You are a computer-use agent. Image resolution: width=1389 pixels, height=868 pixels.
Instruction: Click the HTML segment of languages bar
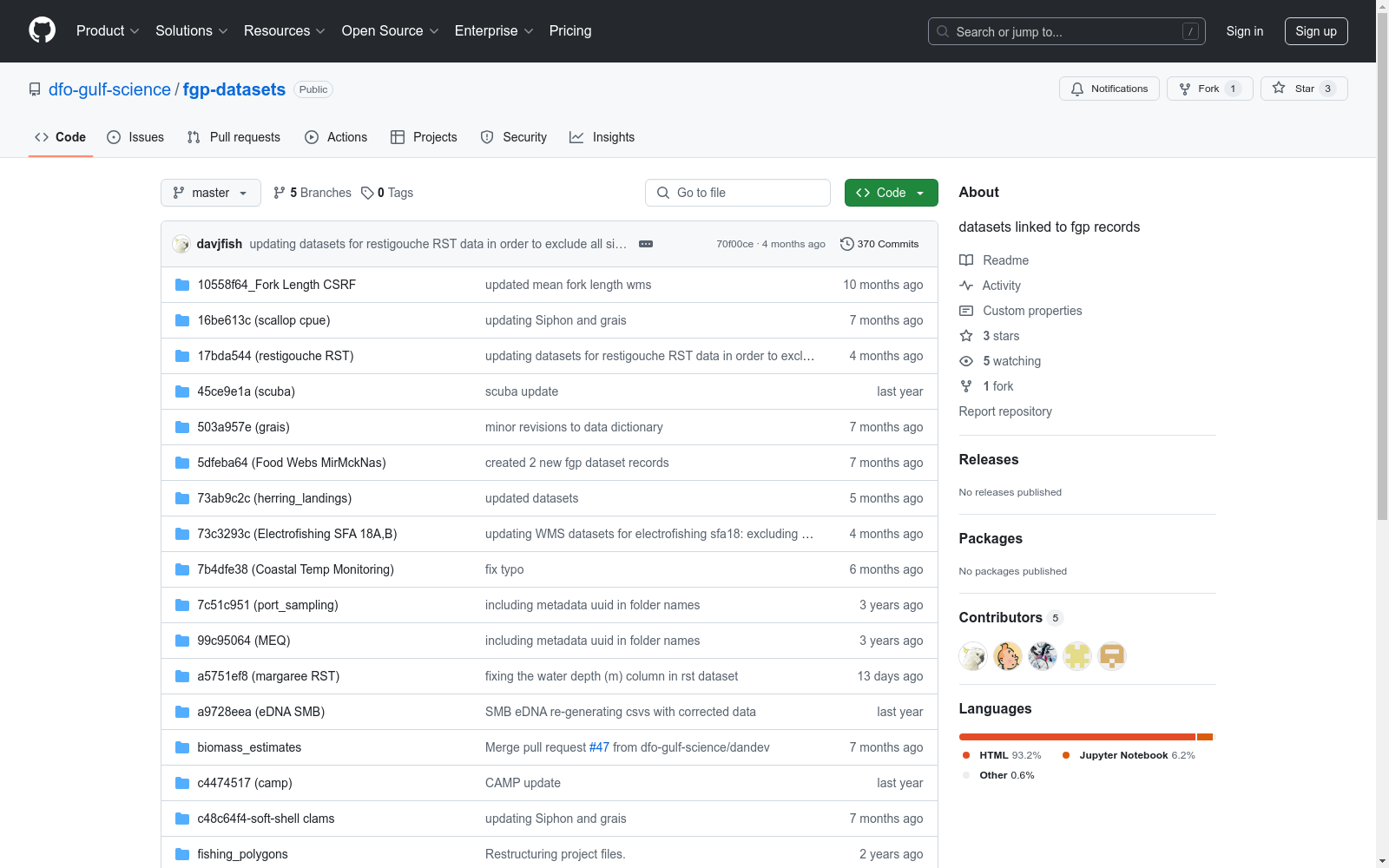coord(1077,737)
